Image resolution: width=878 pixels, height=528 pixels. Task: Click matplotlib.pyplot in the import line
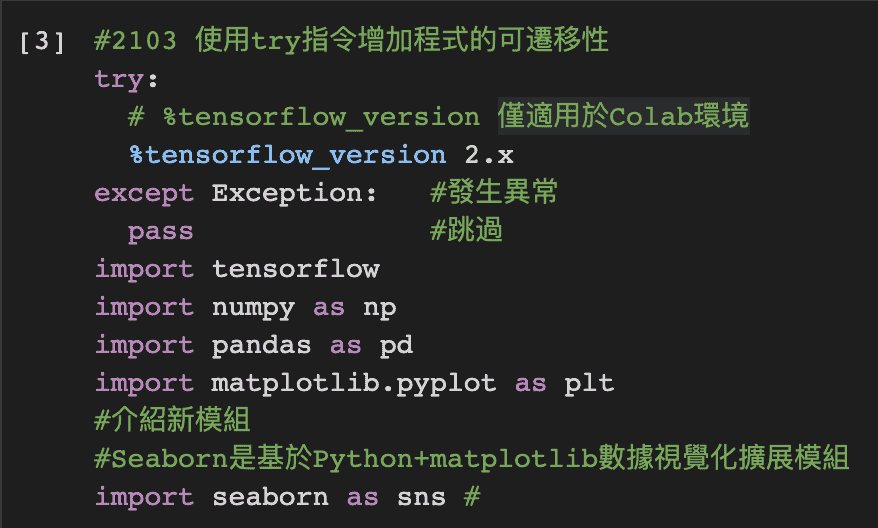coord(354,384)
